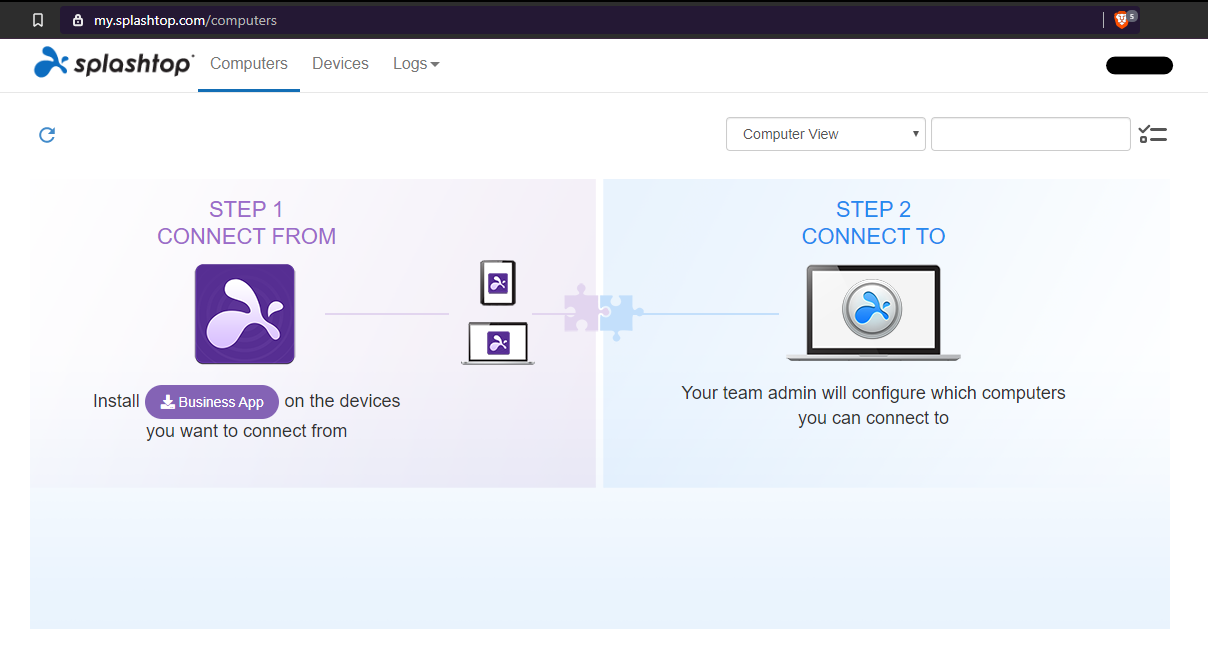The height and width of the screenshot is (658, 1208).
Task: Click the small laptop icon in Step 1
Action: (497, 342)
